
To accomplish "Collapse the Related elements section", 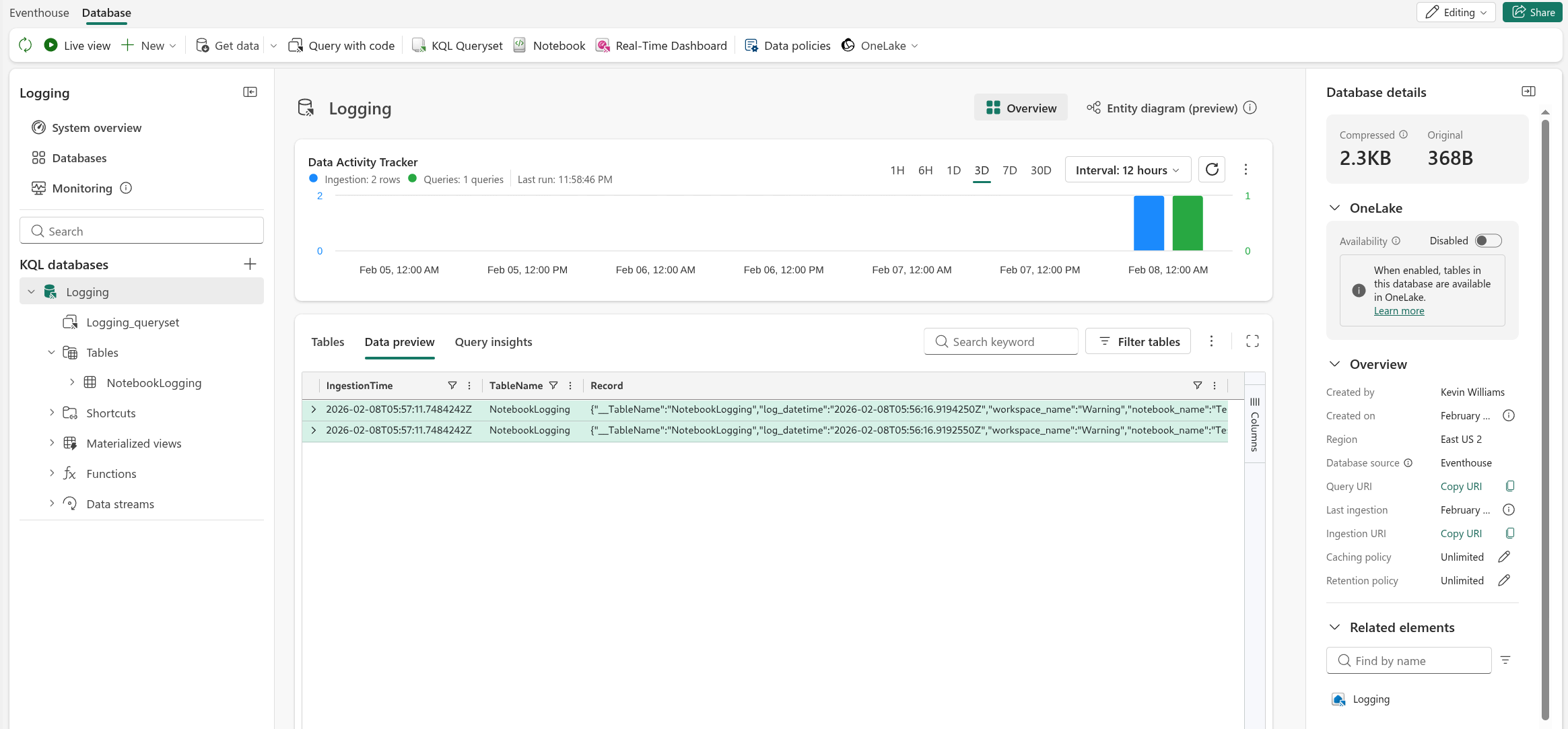I will click(1334, 627).
